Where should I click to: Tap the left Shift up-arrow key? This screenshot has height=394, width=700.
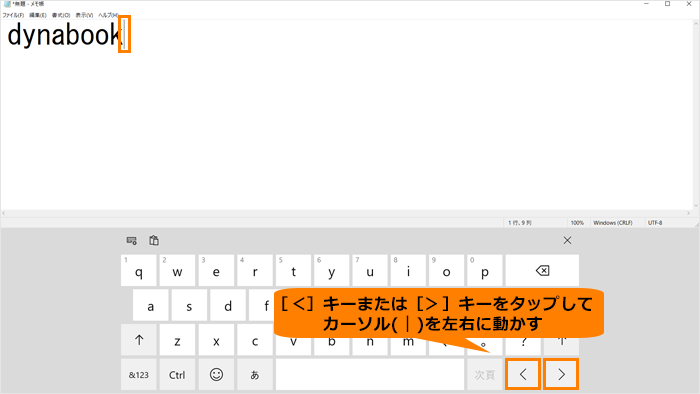click(139, 340)
